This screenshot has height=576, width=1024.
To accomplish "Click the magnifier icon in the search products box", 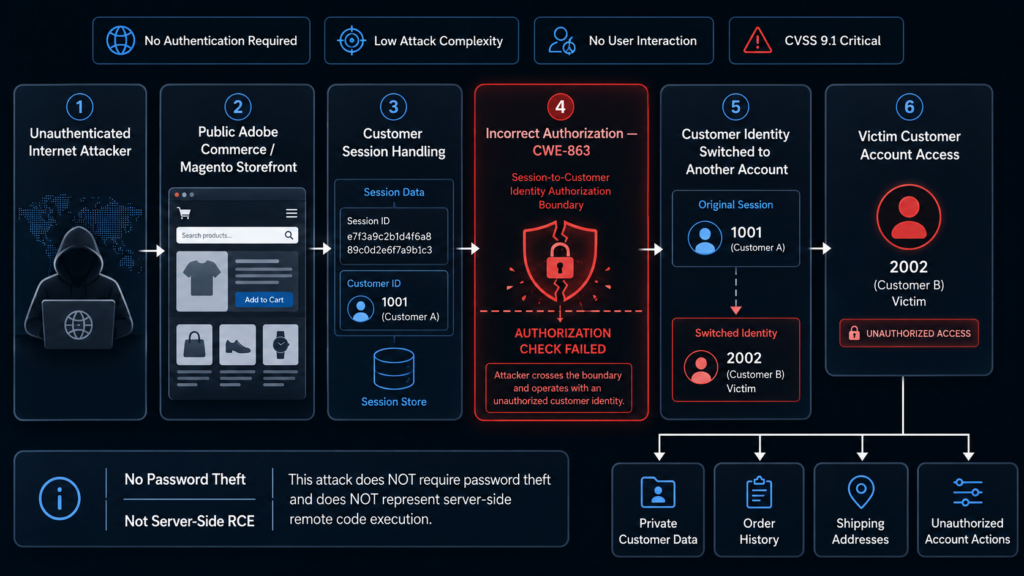I will tap(289, 235).
